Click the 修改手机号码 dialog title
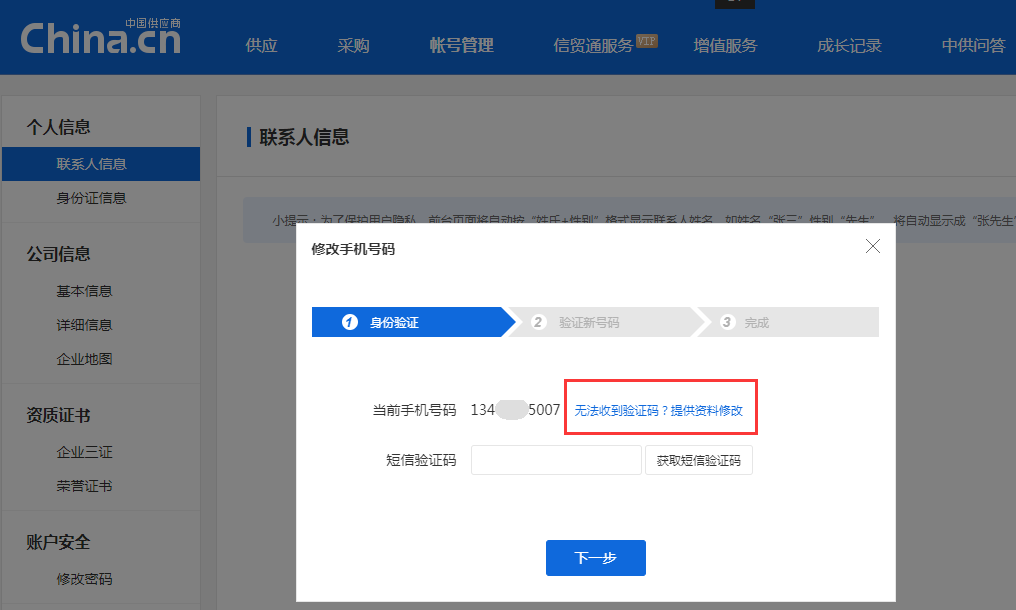Image resolution: width=1016 pixels, height=610 pixels. click(x=353, y=250)
